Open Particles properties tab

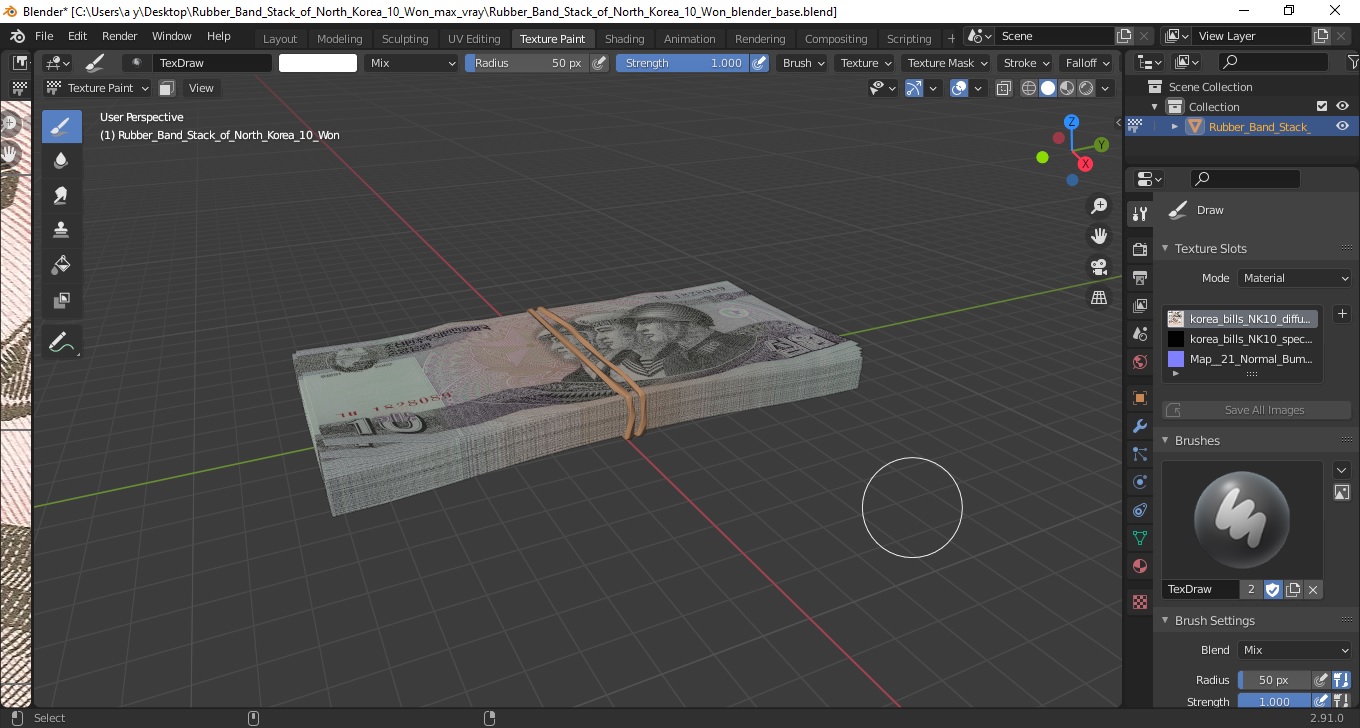point(1139,454)
